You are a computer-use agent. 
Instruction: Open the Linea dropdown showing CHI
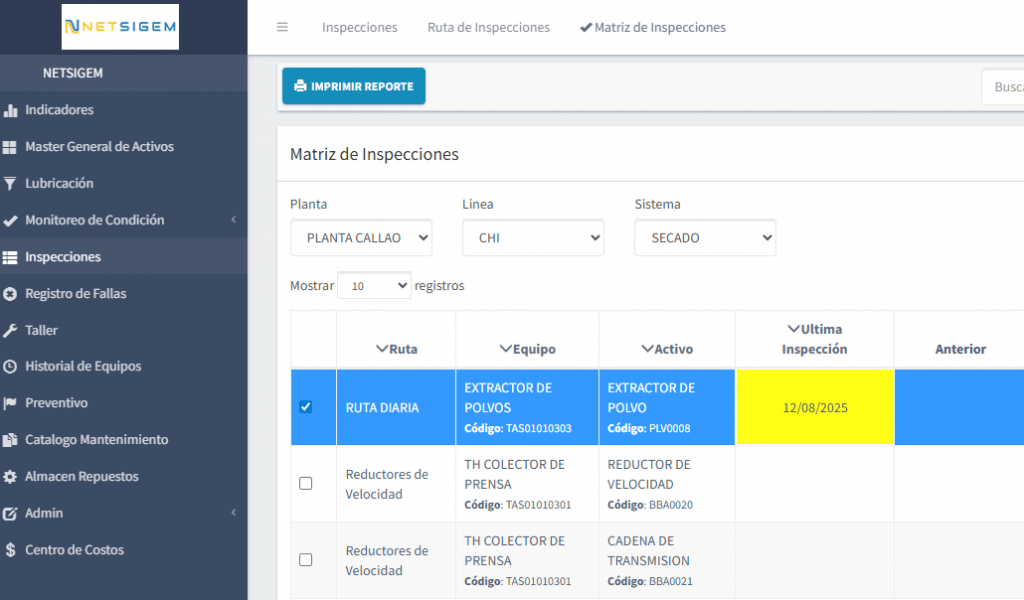(532, 238)
